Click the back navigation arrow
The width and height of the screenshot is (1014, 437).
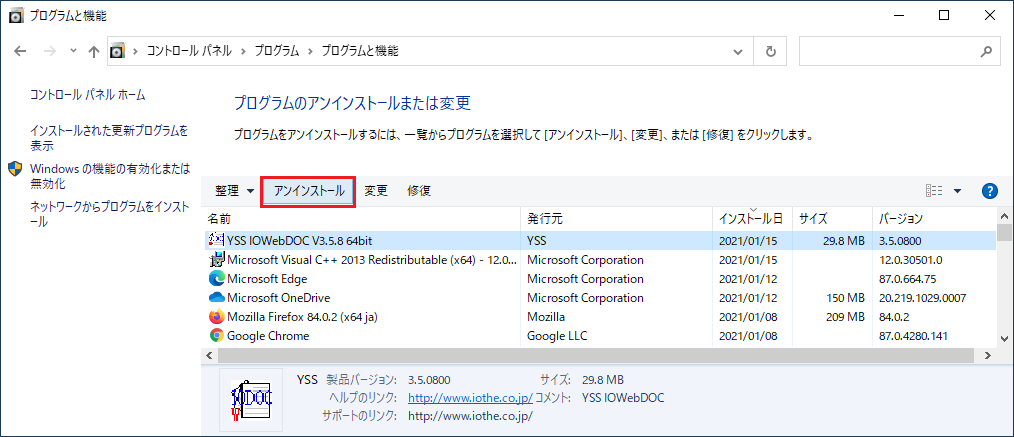(x=20, y=51)
